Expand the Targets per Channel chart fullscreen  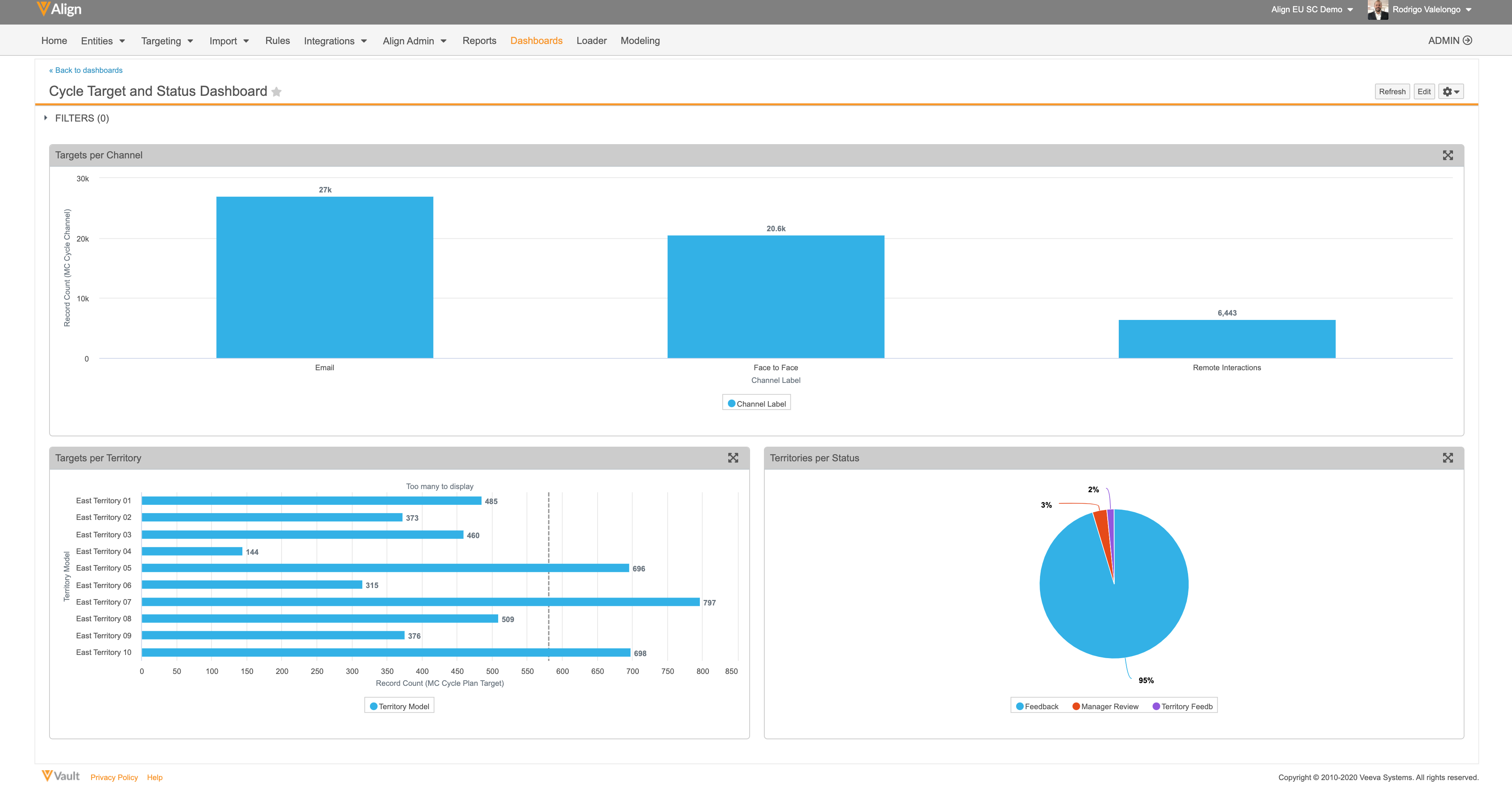(1447, 155)
